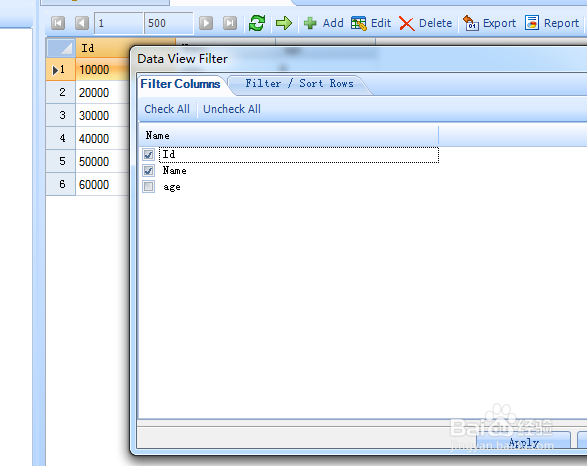
Task: Click the start row field showing 1
Action: pos(119,23)
